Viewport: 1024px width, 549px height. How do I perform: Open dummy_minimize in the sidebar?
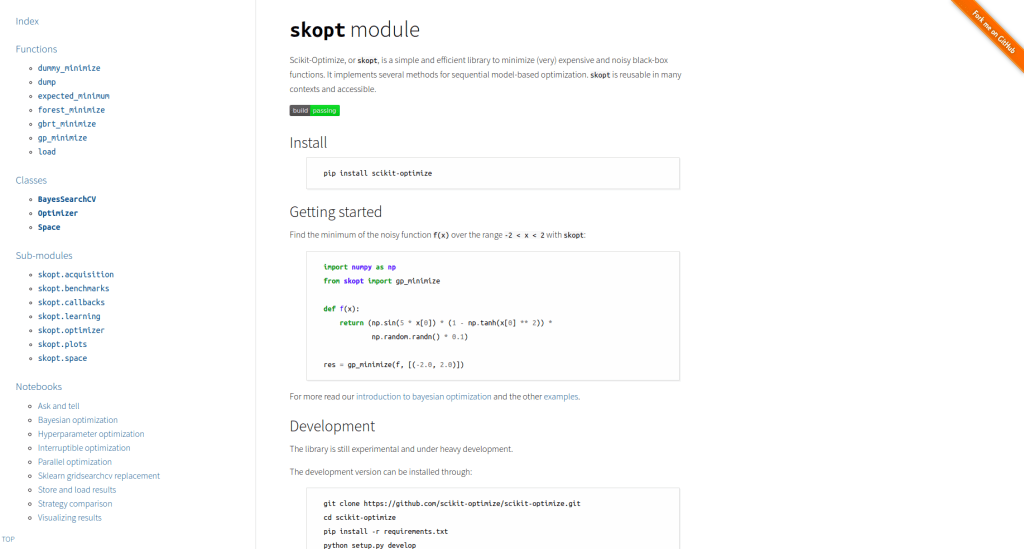click(x=69, y=68)
